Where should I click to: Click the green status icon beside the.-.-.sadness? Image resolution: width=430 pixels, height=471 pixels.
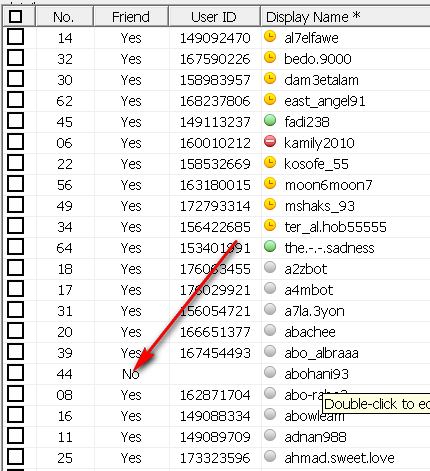click(x=270, y=246)
